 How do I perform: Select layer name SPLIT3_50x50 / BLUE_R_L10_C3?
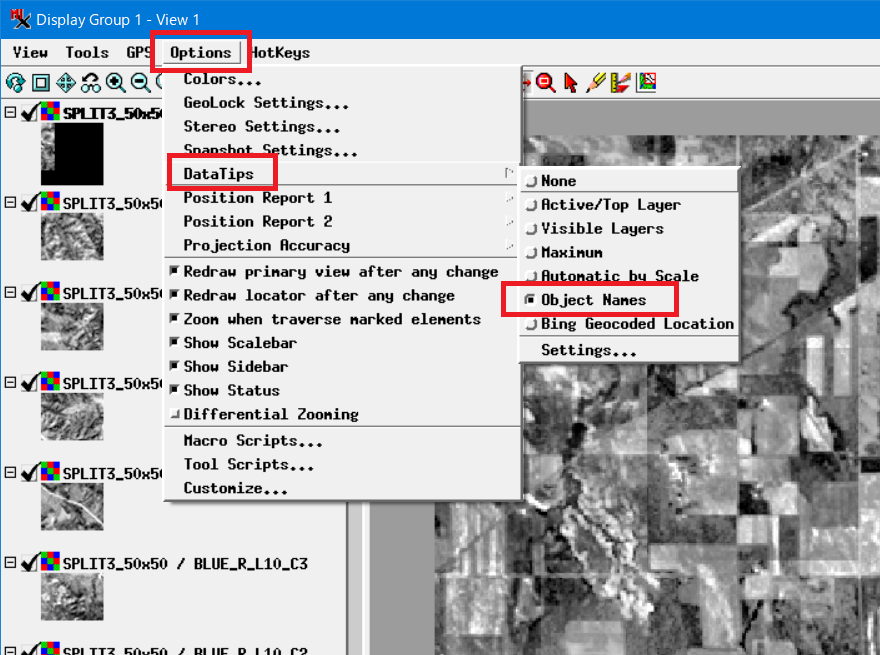click(x=185, y=564)
